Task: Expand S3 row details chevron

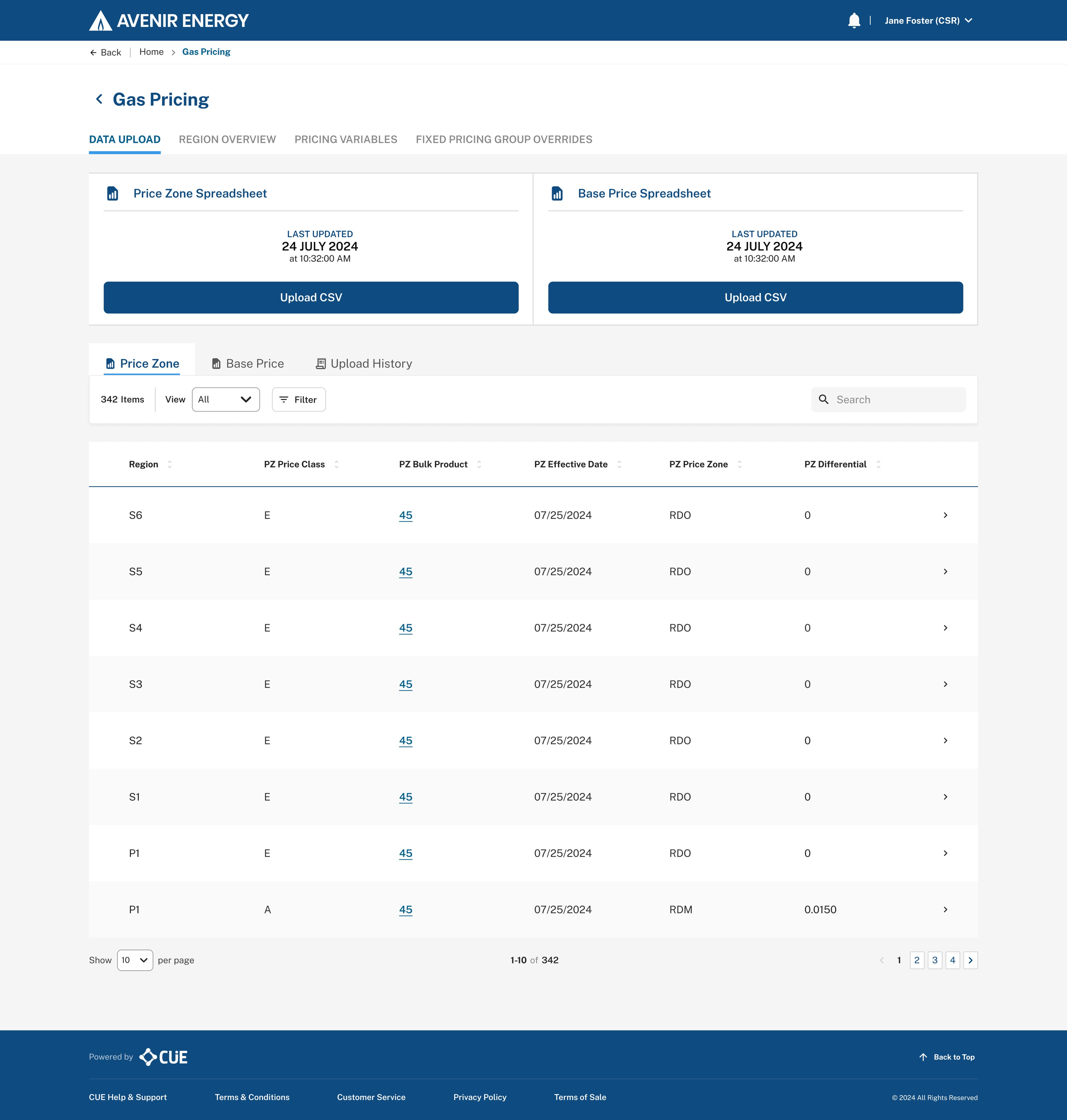Action: (945, 684)
